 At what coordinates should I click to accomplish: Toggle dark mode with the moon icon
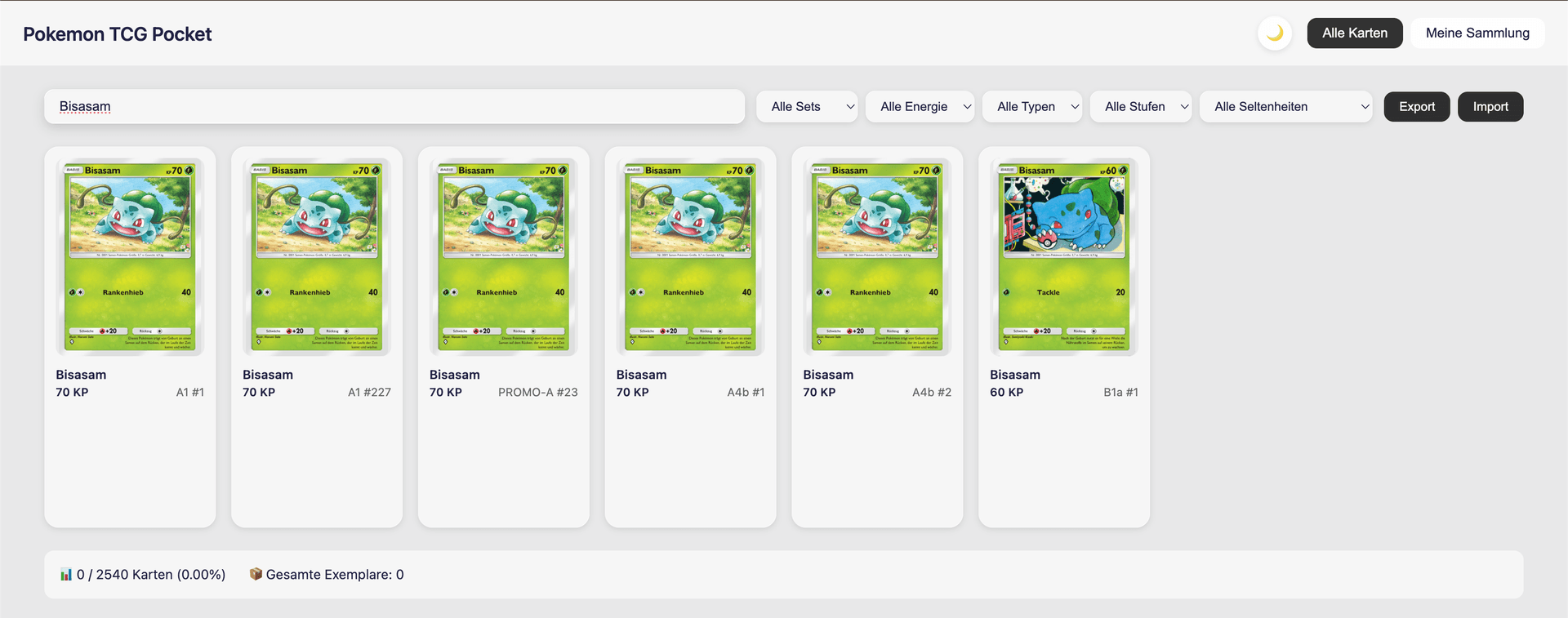pos(1274,33)
